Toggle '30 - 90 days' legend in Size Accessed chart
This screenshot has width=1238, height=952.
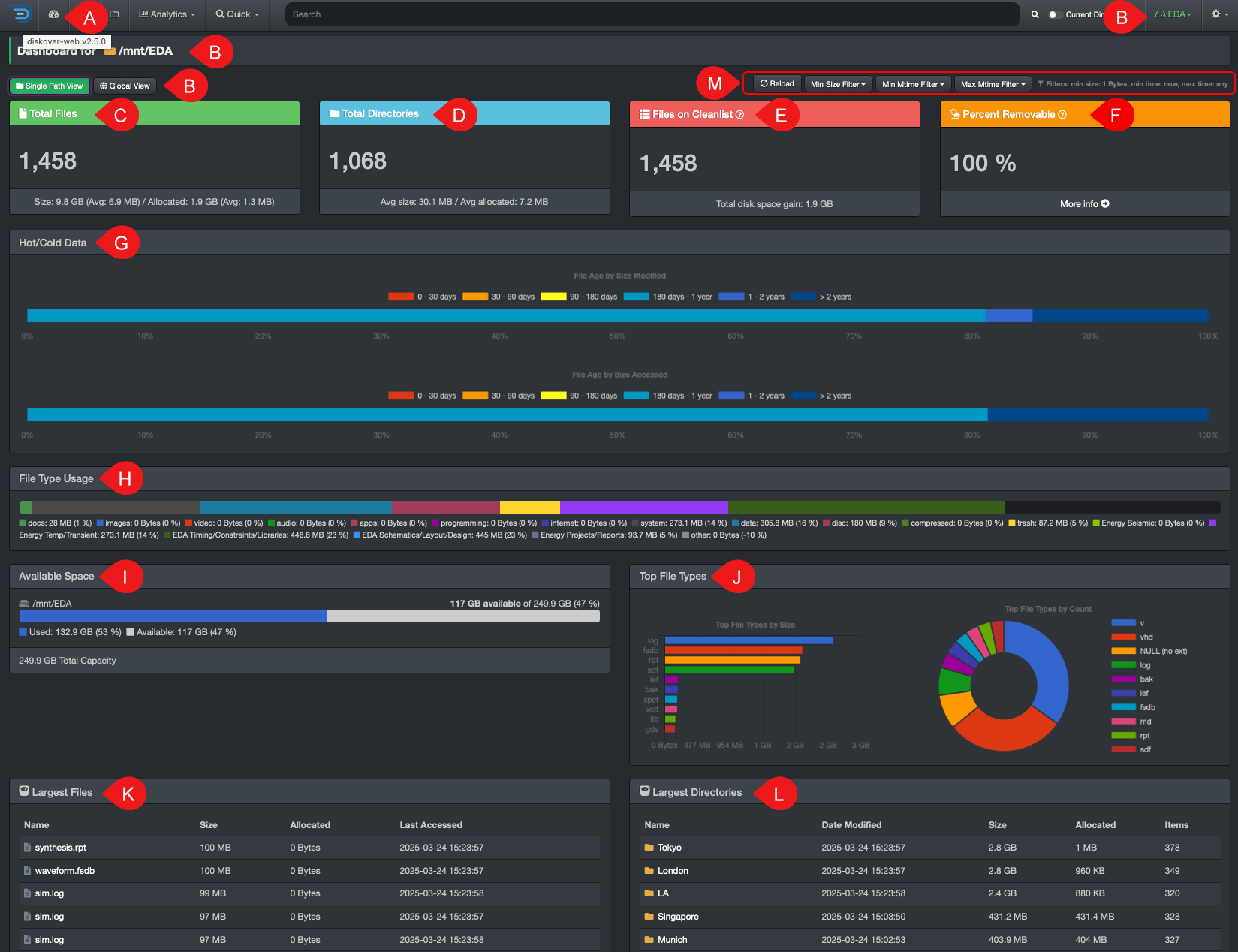pos(499,396)
